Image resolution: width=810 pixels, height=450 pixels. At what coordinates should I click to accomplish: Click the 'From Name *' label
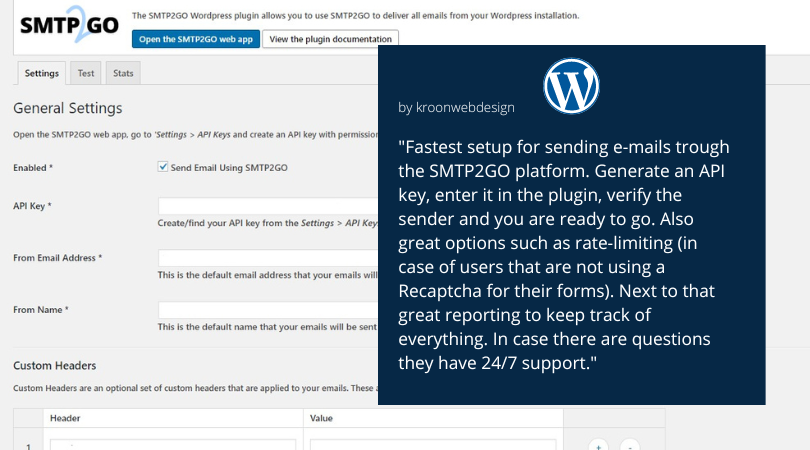pos(41,309)
